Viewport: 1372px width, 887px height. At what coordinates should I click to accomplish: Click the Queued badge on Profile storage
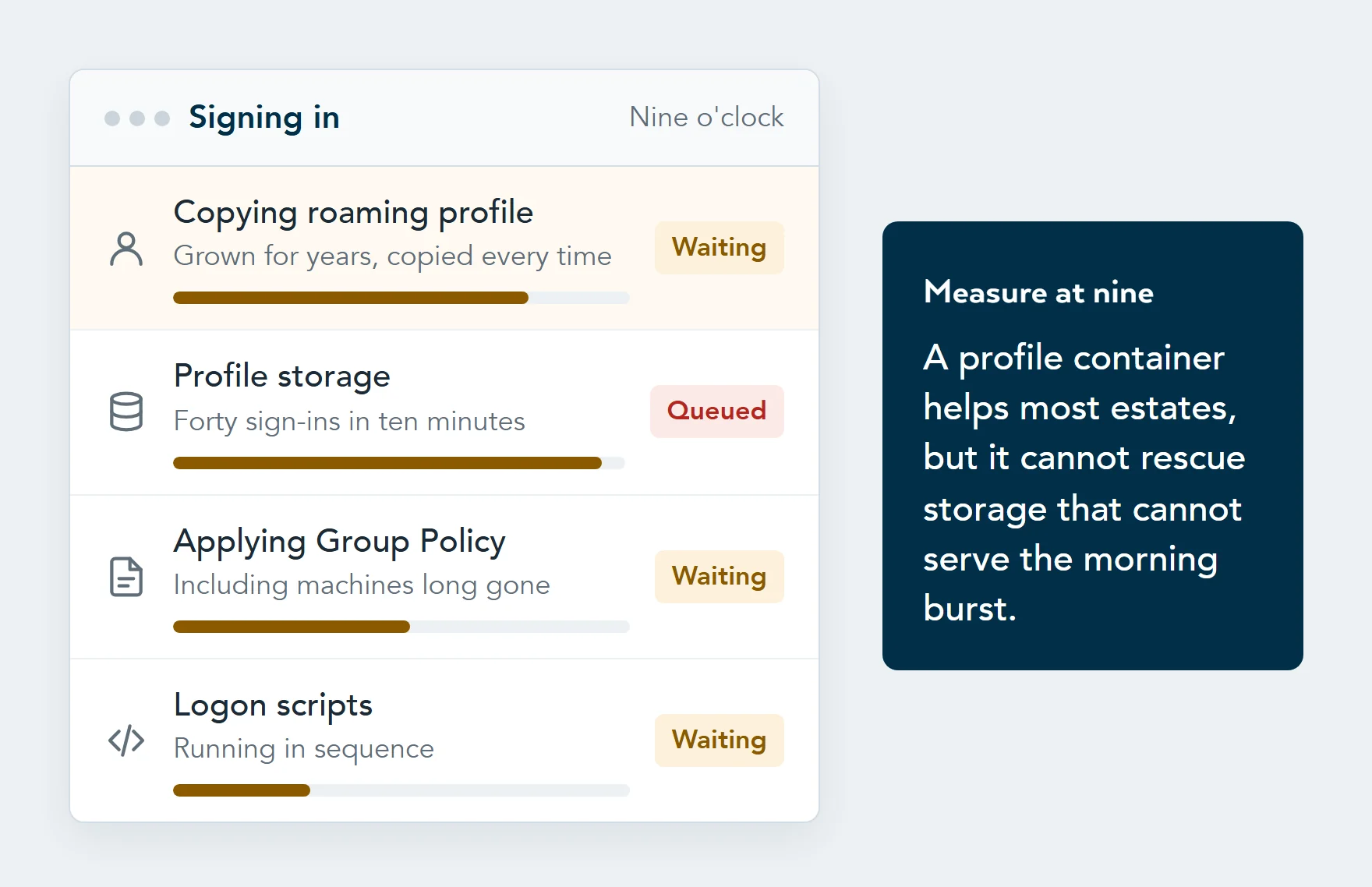[x=717, y=412]
